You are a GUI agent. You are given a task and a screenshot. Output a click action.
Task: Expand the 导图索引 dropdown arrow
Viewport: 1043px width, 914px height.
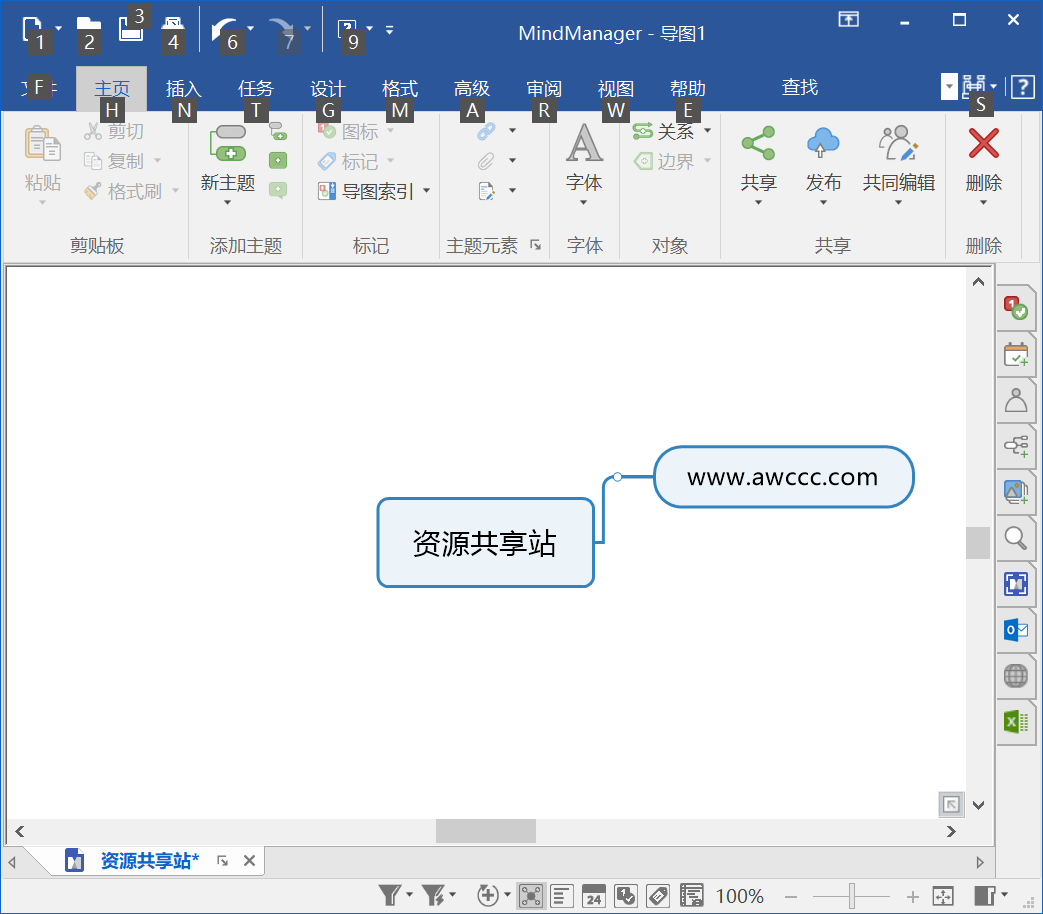pos(426,192)
